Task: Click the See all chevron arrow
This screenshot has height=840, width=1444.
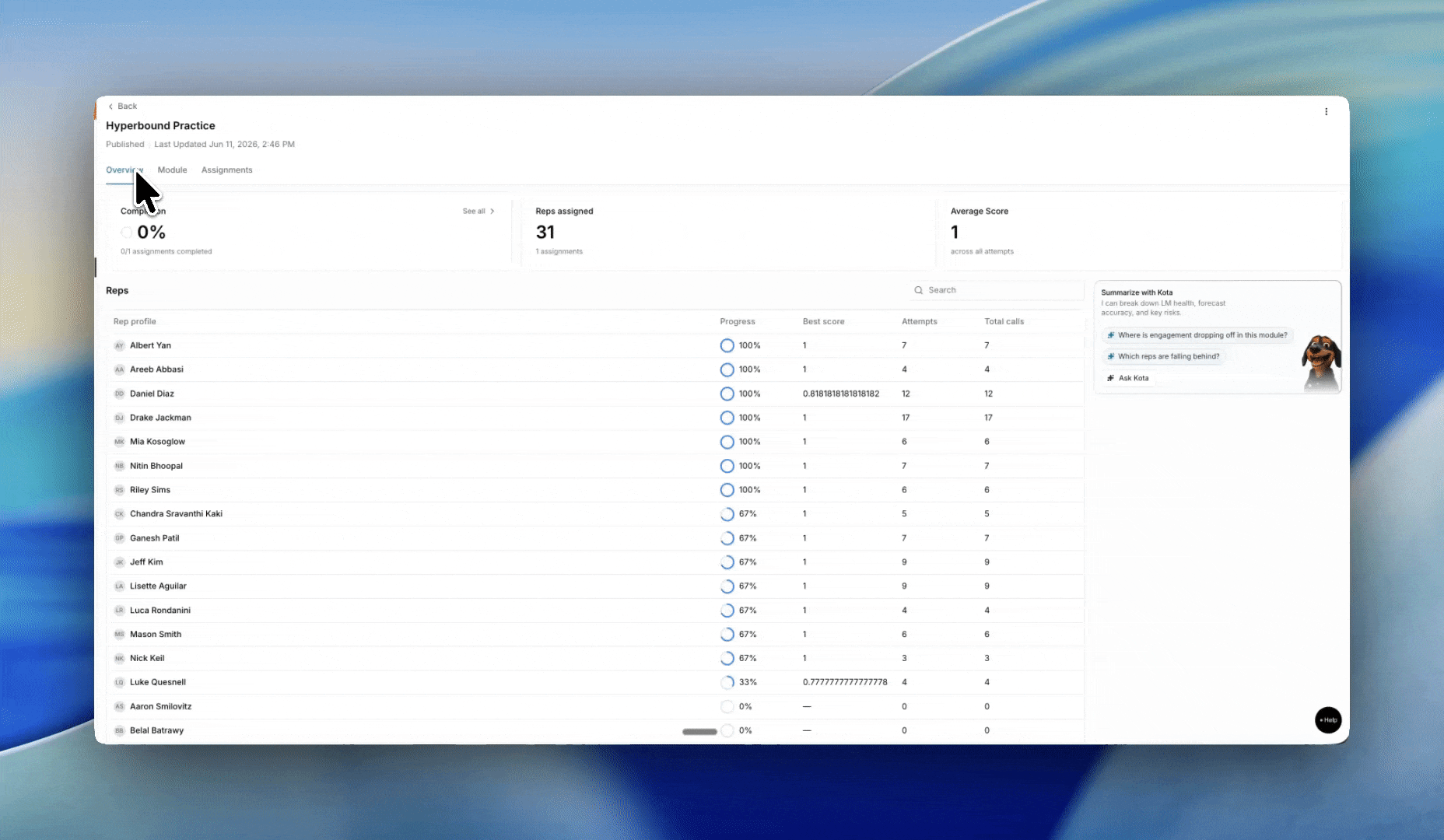Action: [492, 211]
